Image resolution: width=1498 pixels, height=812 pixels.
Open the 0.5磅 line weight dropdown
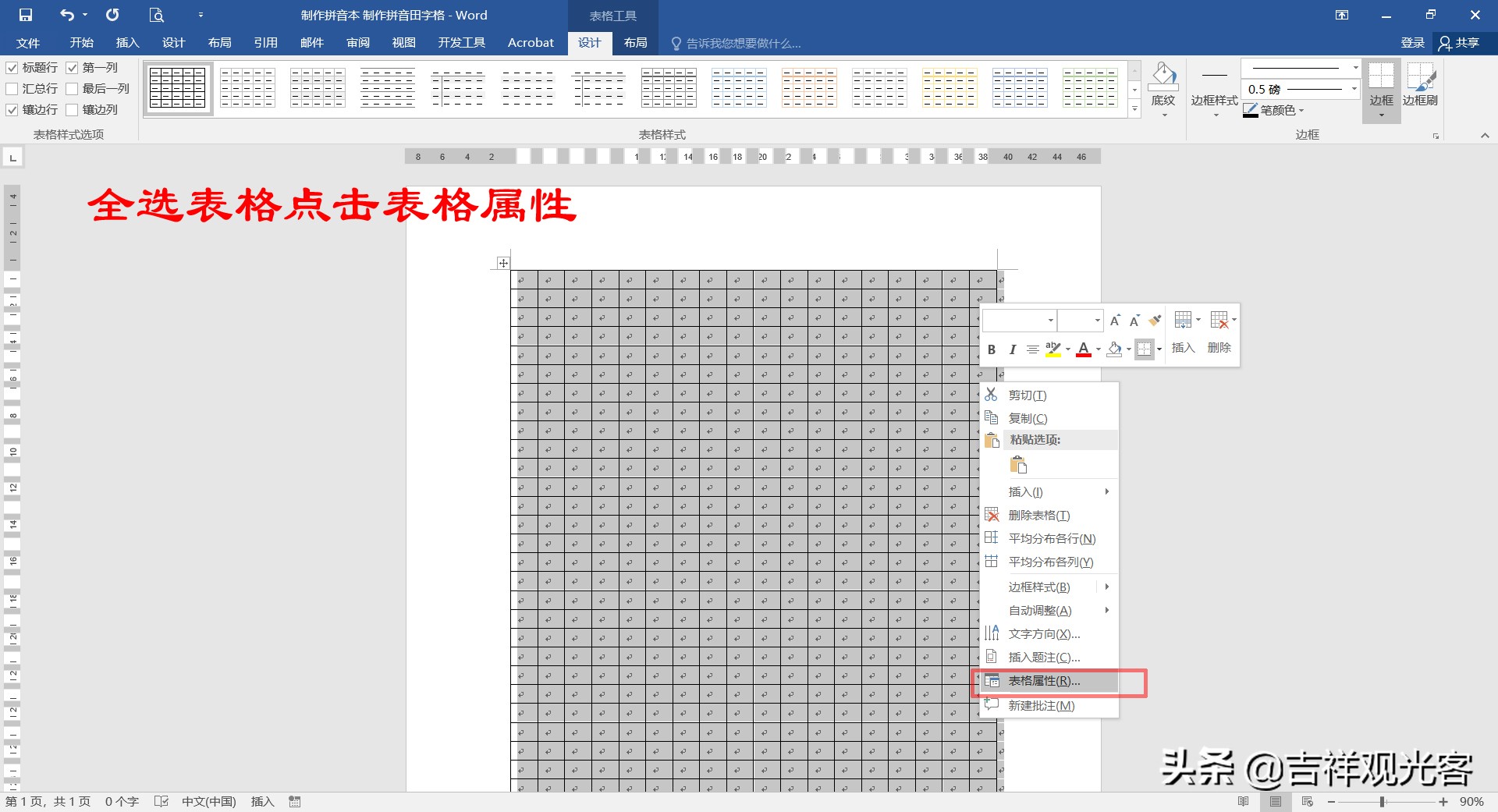click(x=1354, y=89)
